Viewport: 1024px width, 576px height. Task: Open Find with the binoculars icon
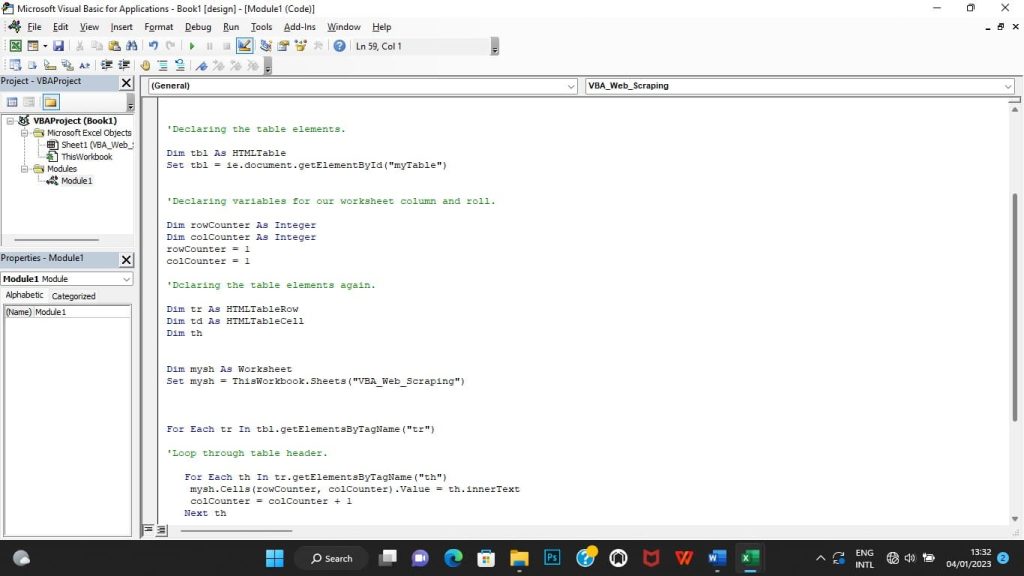(131, 46)
